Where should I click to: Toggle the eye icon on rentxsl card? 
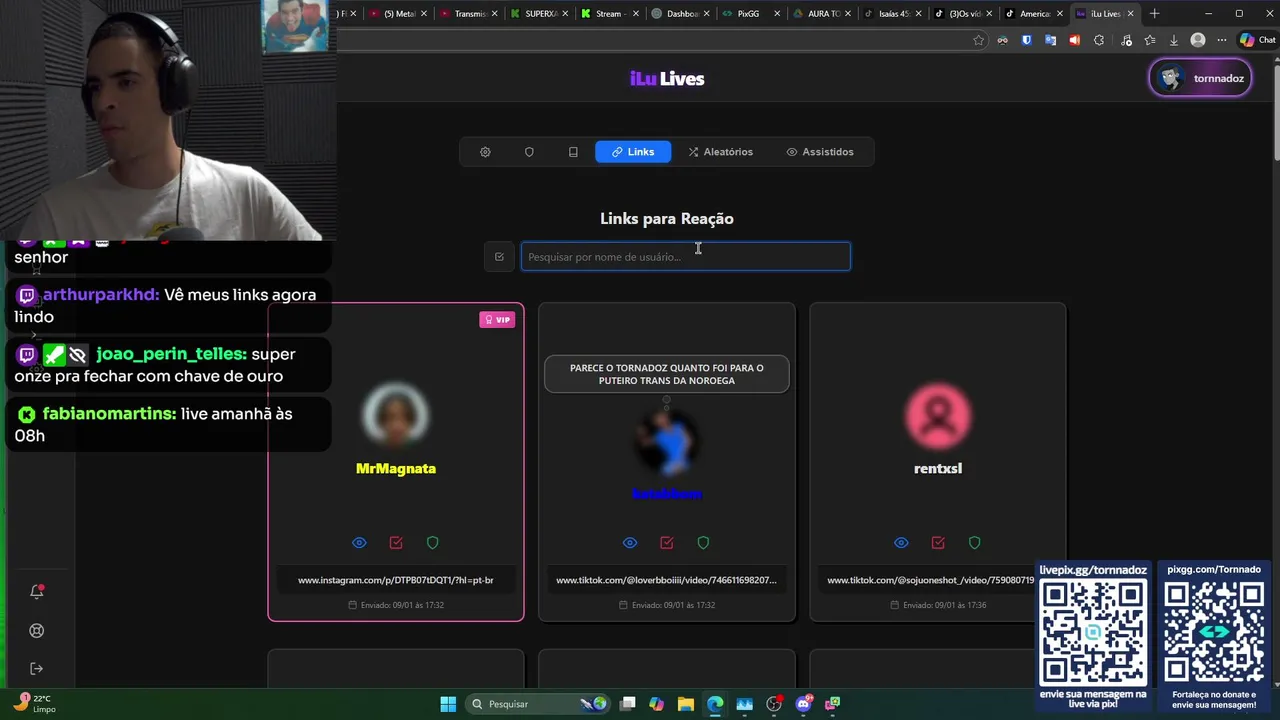(901, 543)
